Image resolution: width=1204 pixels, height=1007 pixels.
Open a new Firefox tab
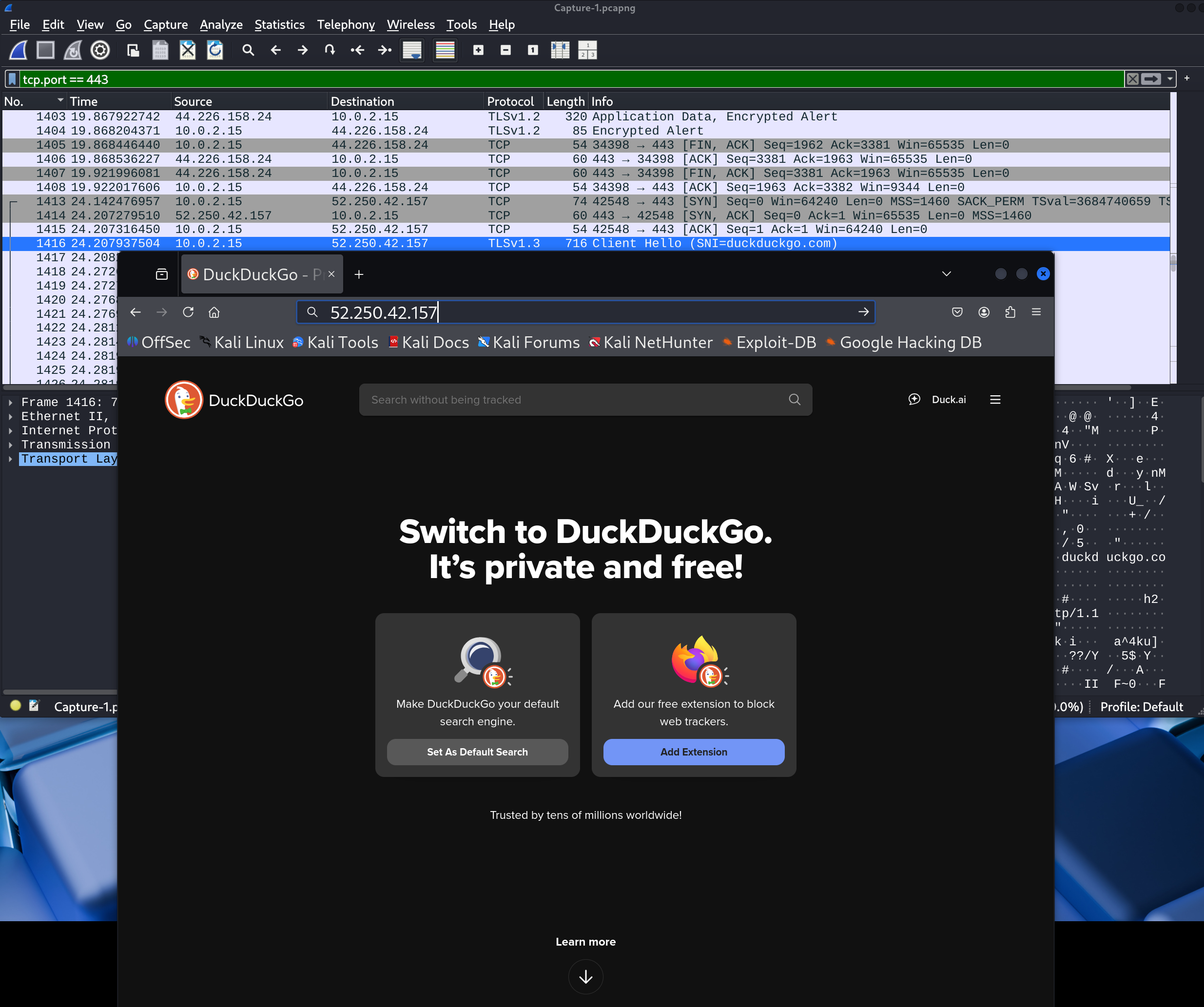359,274
